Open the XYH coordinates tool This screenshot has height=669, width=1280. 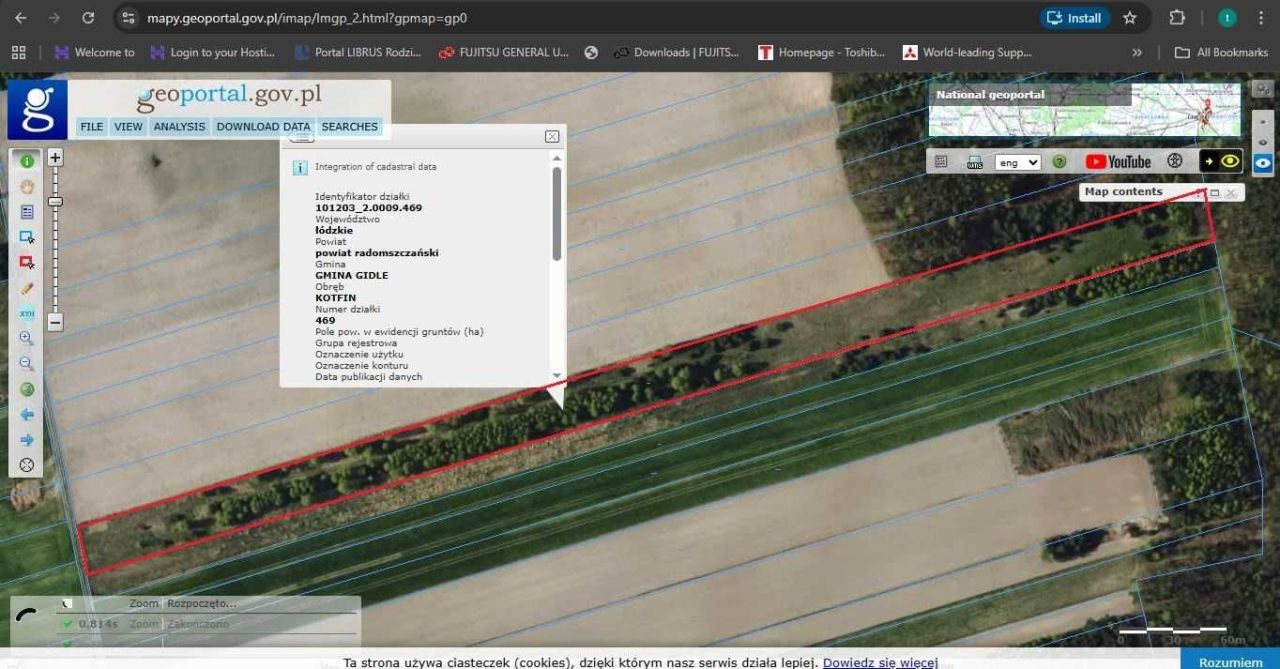27,313
